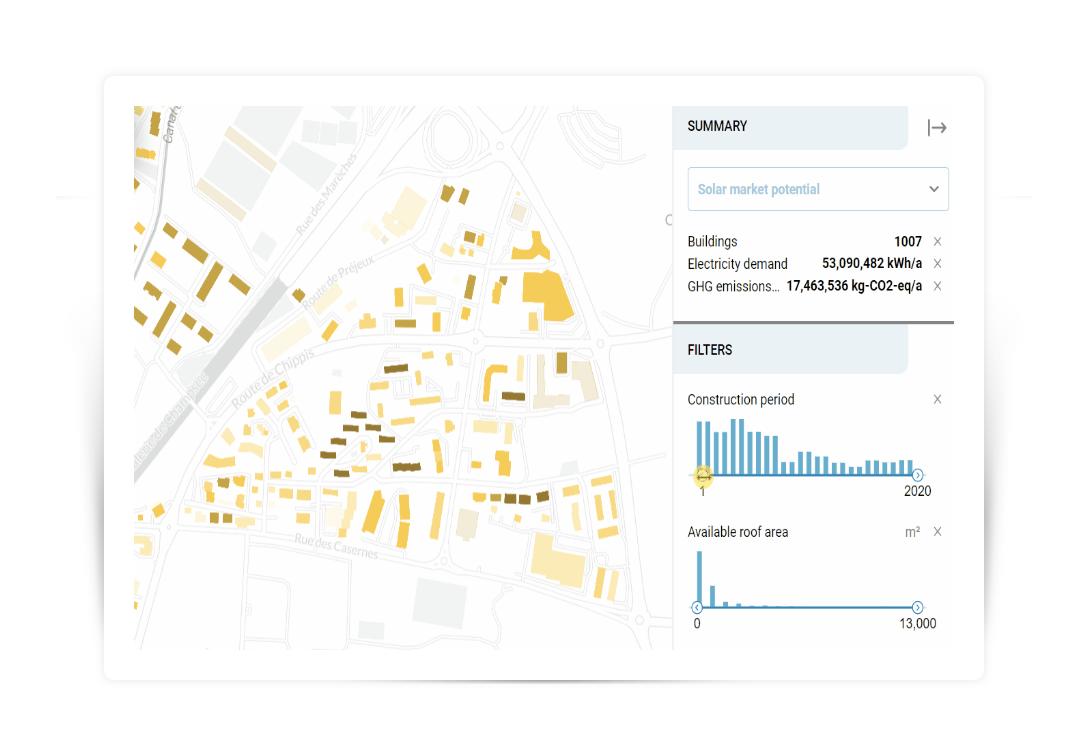Click the m² unit label for roof area
This screenshot has width=1070, height=736.
tap(912, 532)
